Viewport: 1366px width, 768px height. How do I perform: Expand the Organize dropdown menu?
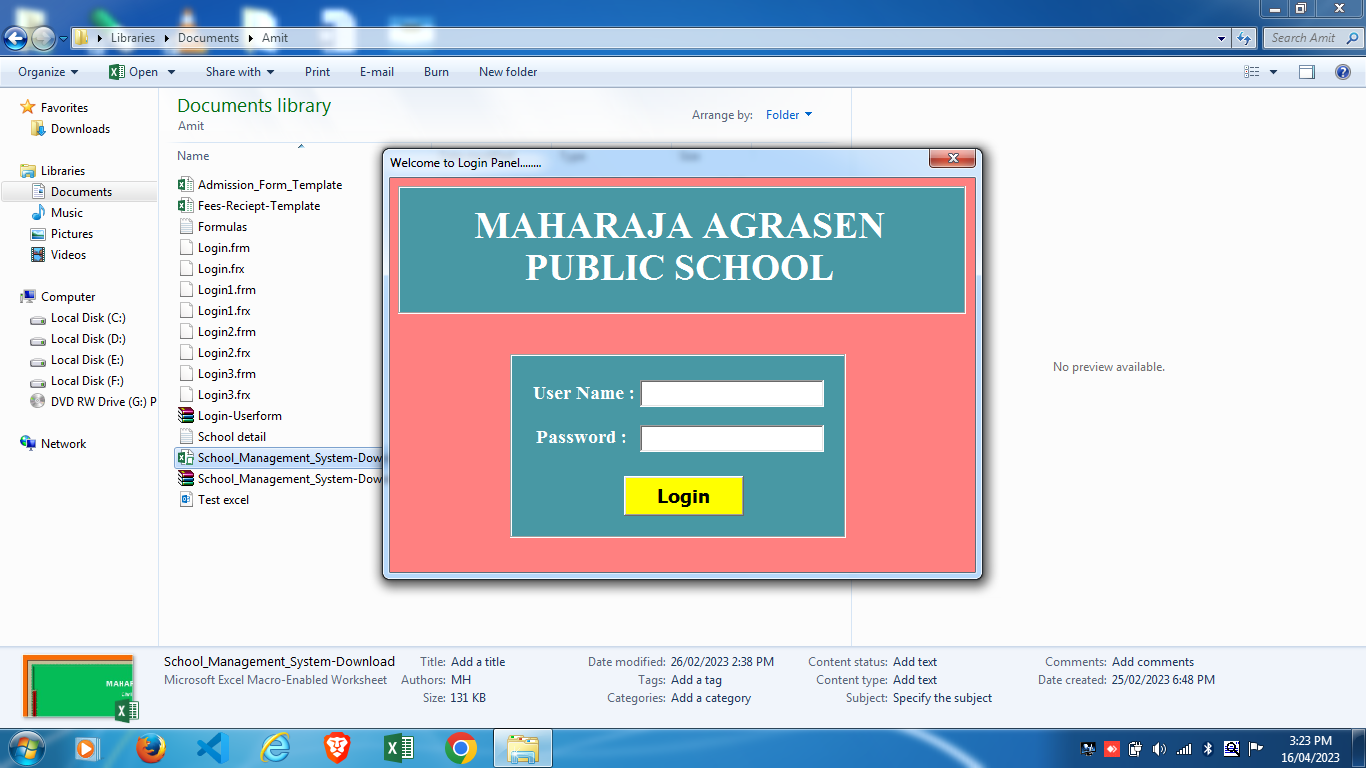pyautogui.click(x=47, y=72)
